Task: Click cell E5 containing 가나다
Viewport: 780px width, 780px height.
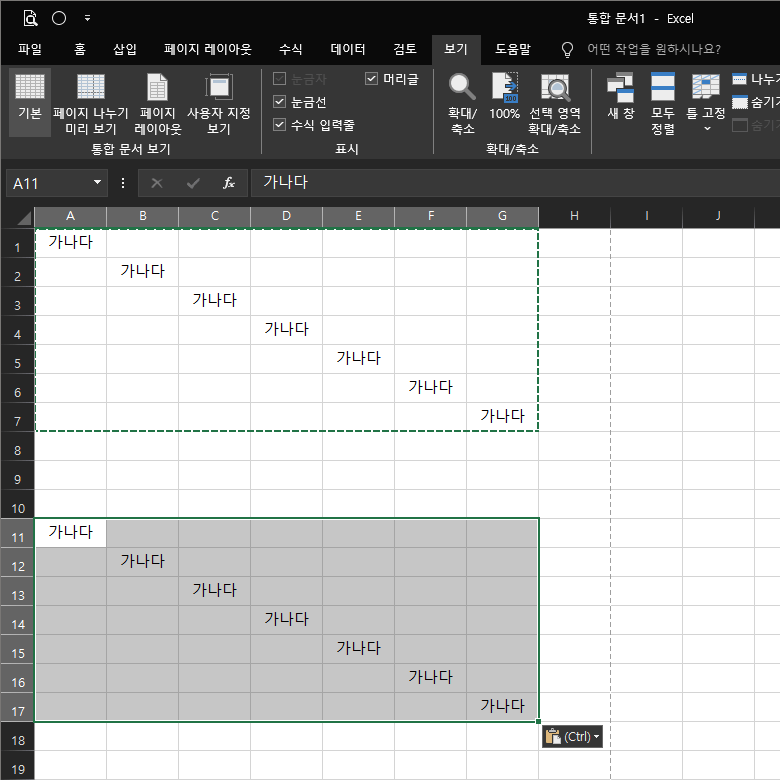Action: click(358, 359)
